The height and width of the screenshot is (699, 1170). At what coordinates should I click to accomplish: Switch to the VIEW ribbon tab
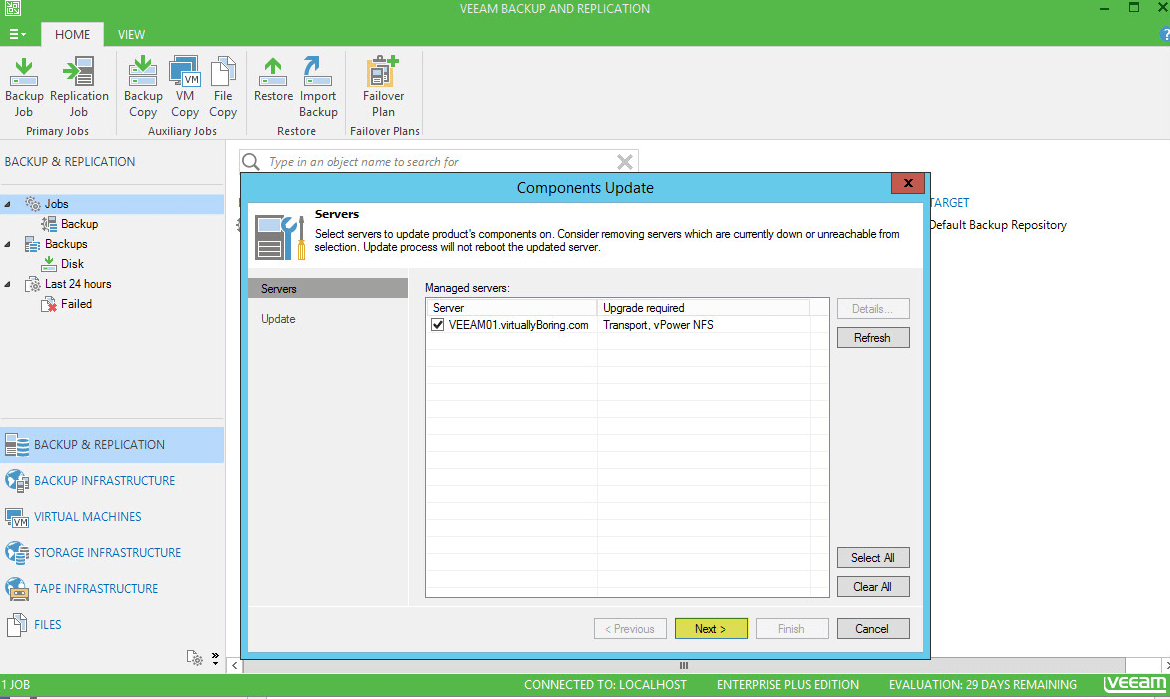coord(131,34)
